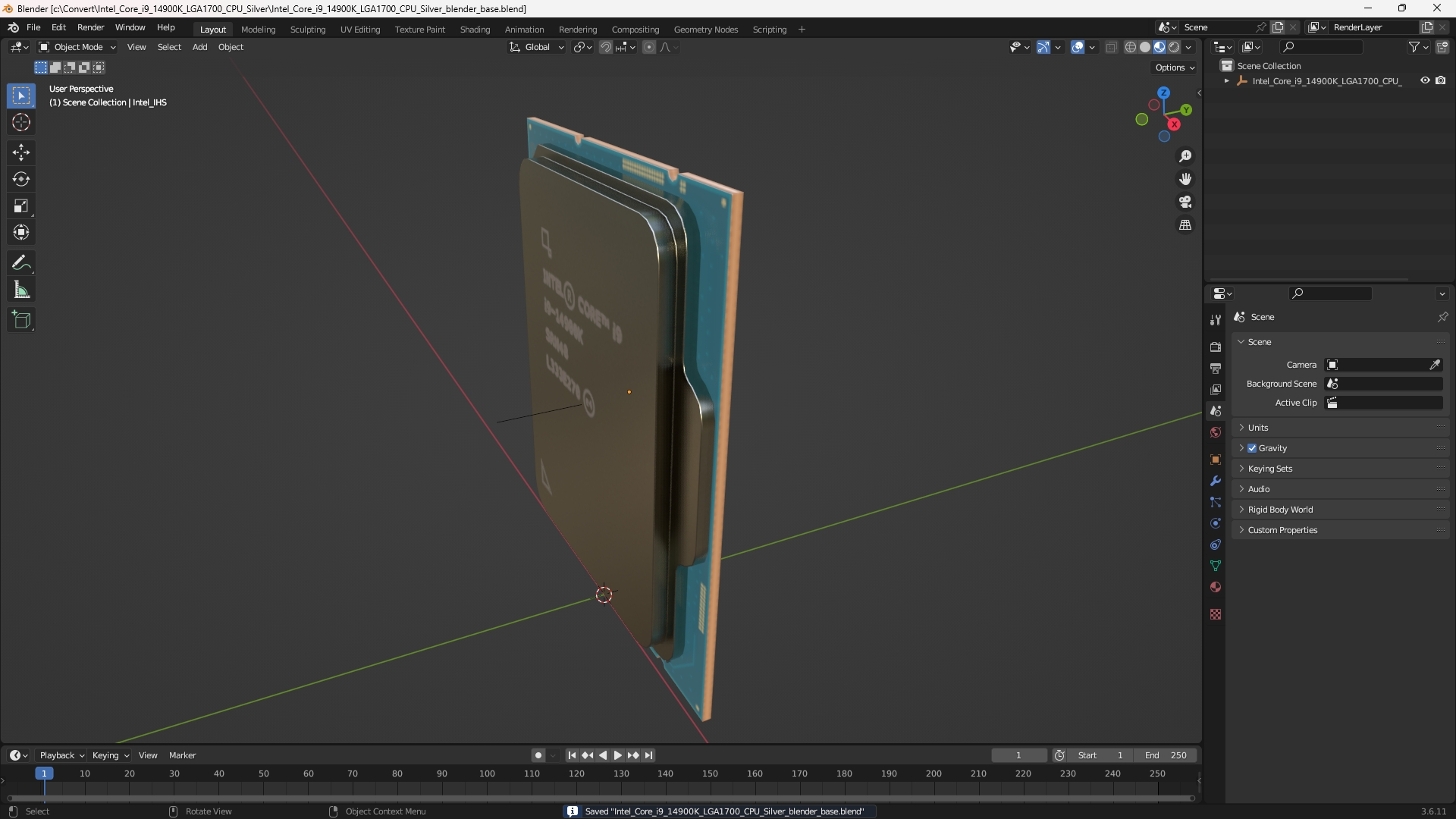Activate the Select Box tool
1456x819 pixels.
tap(21, 96)
